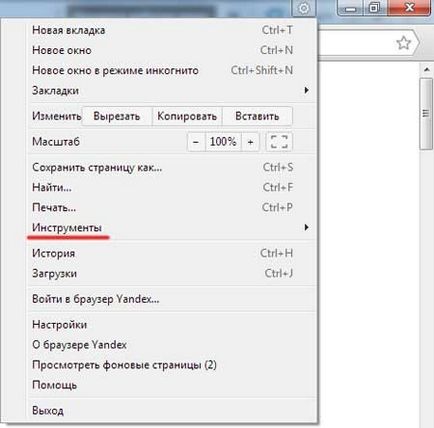Click Просмотреть фоновые страницы (2)

(x=171, y=365)
